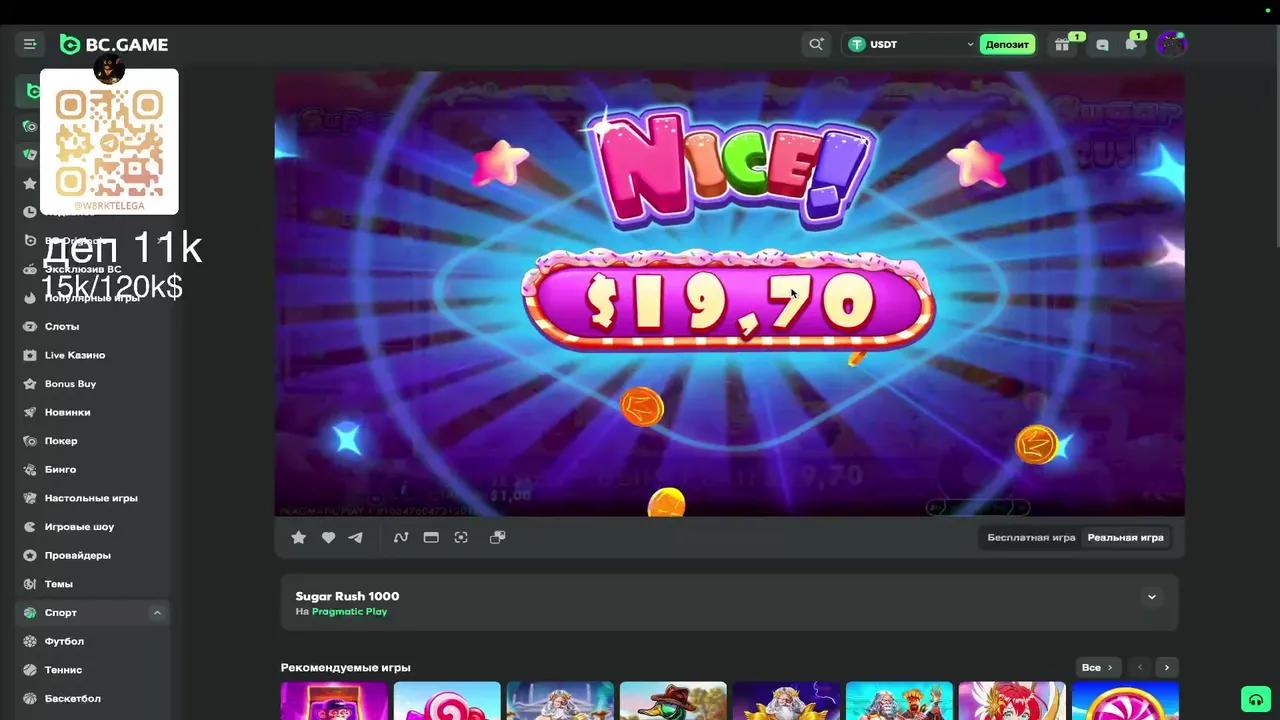Open the user profile avatar
The width and height of the screenshot is (1280, 720).
click(x=1170, y=44)
